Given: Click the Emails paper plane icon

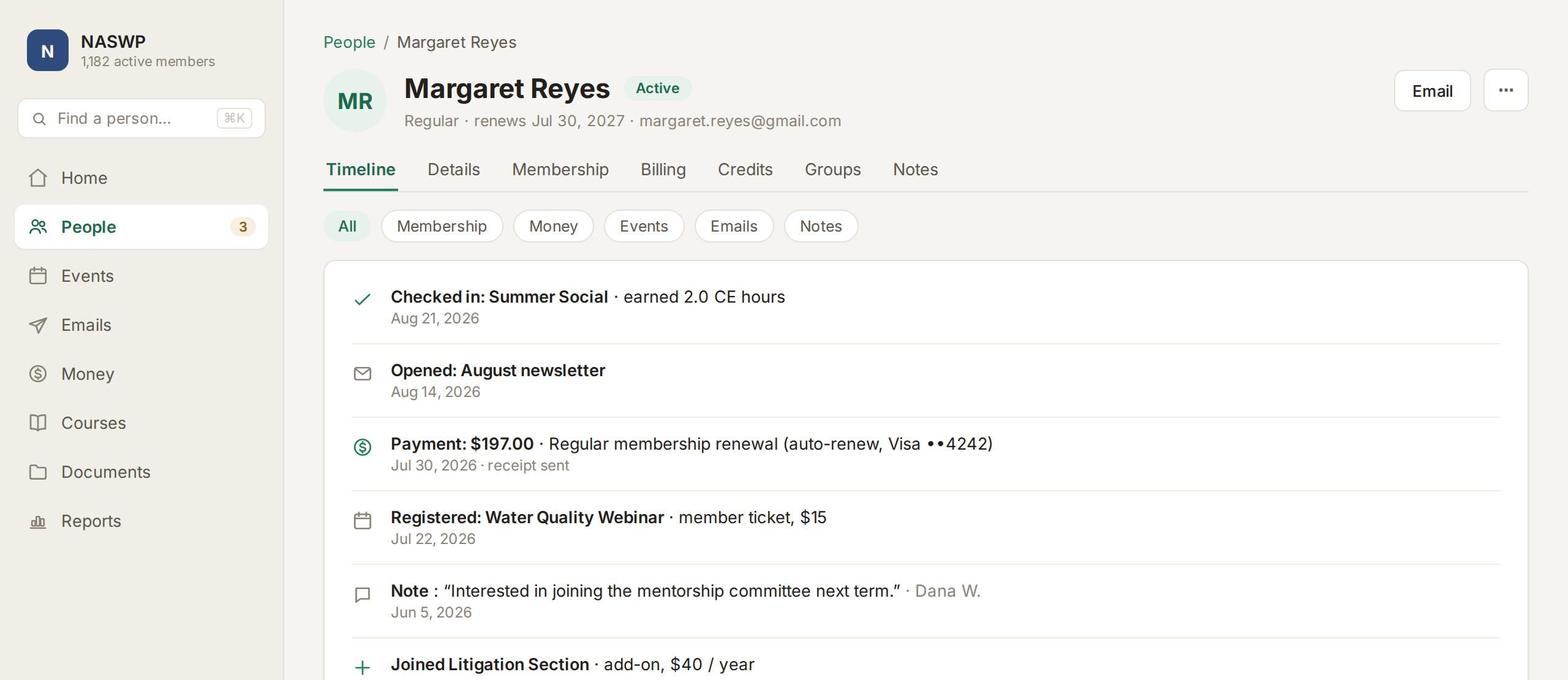Looking at the screenshot, I should (x=38, y=325).
